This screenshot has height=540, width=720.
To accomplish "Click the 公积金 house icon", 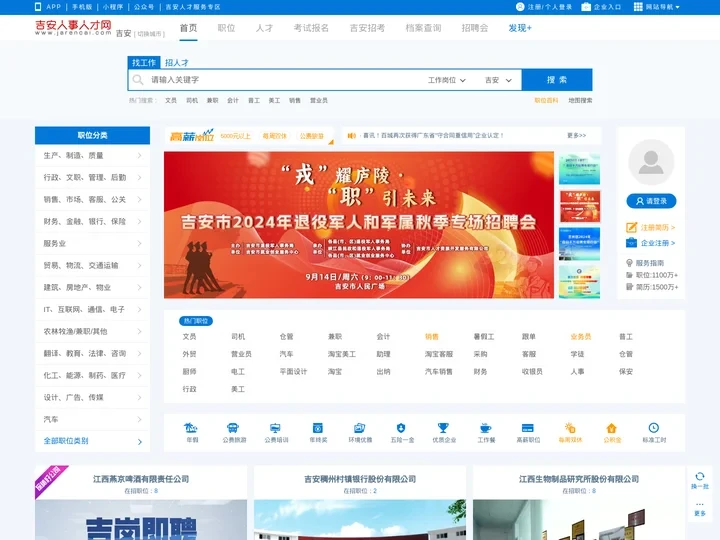I will [x=611, y=428].
